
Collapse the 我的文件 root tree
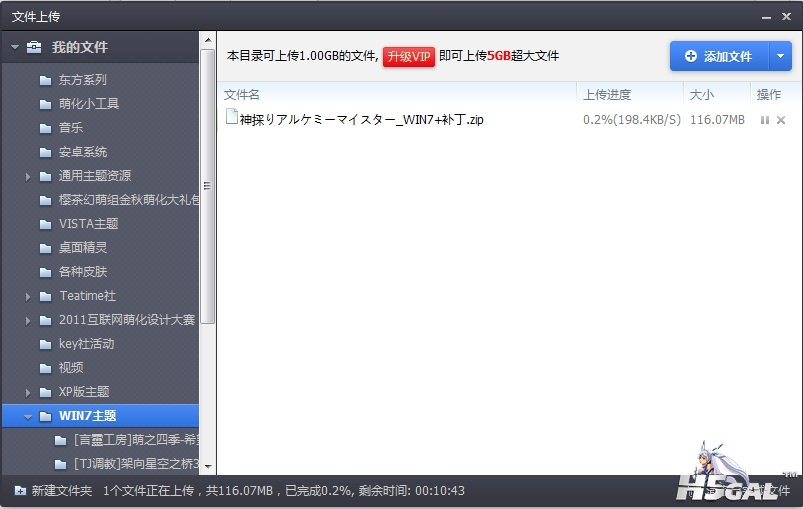pos(15,47)
